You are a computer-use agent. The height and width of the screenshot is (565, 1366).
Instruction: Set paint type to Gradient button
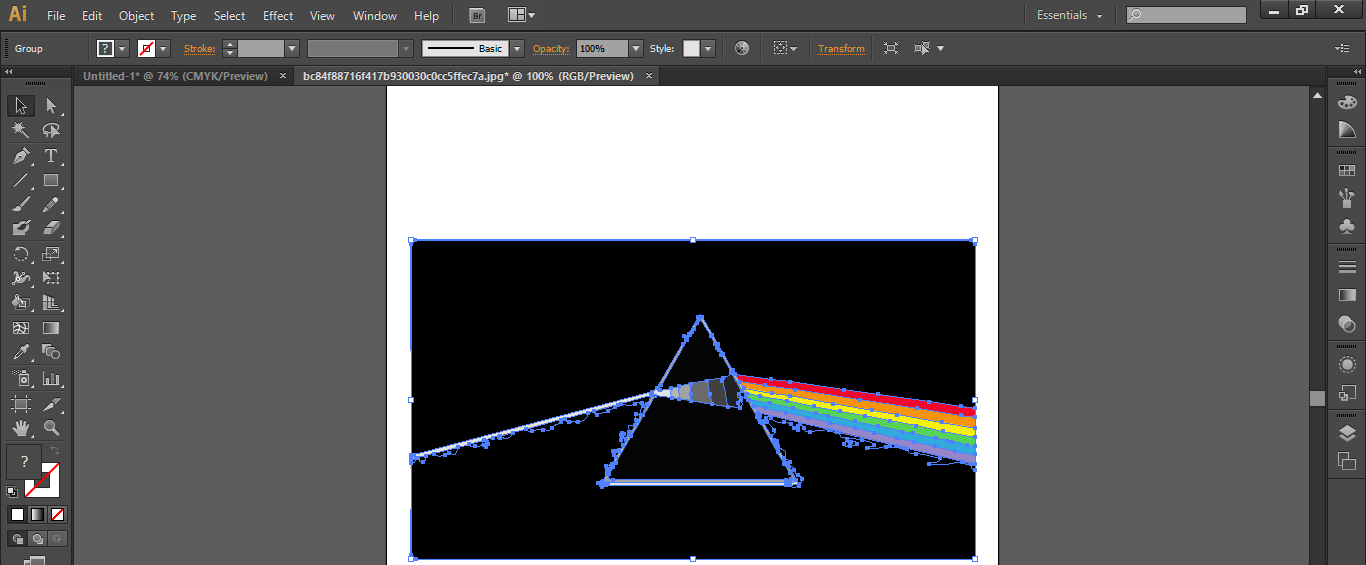(37, 514)
